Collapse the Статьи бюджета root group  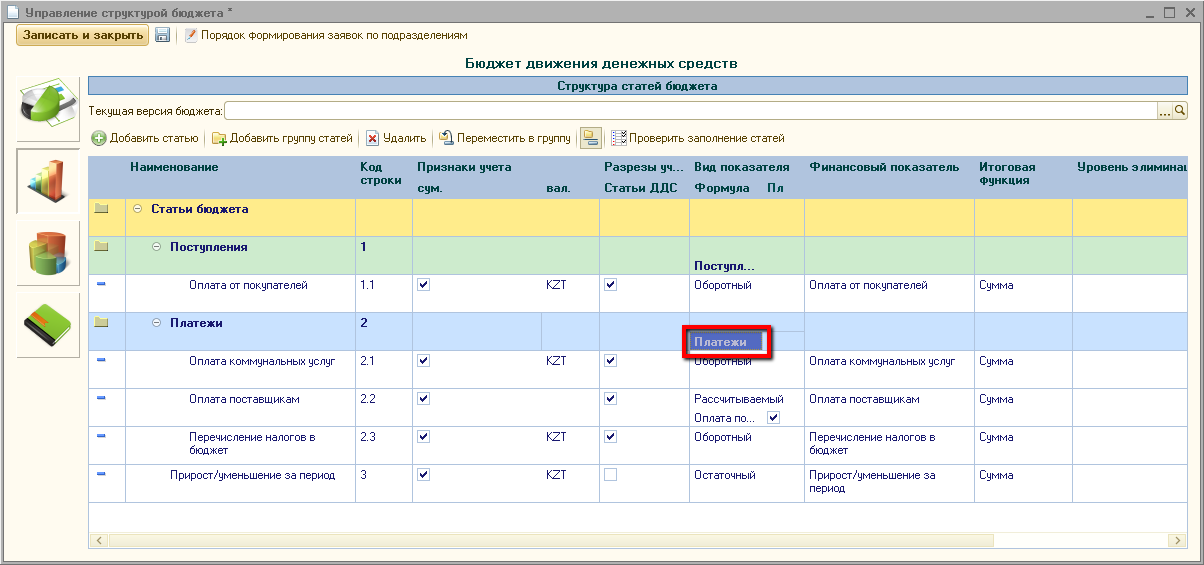[x=137, y=209]
